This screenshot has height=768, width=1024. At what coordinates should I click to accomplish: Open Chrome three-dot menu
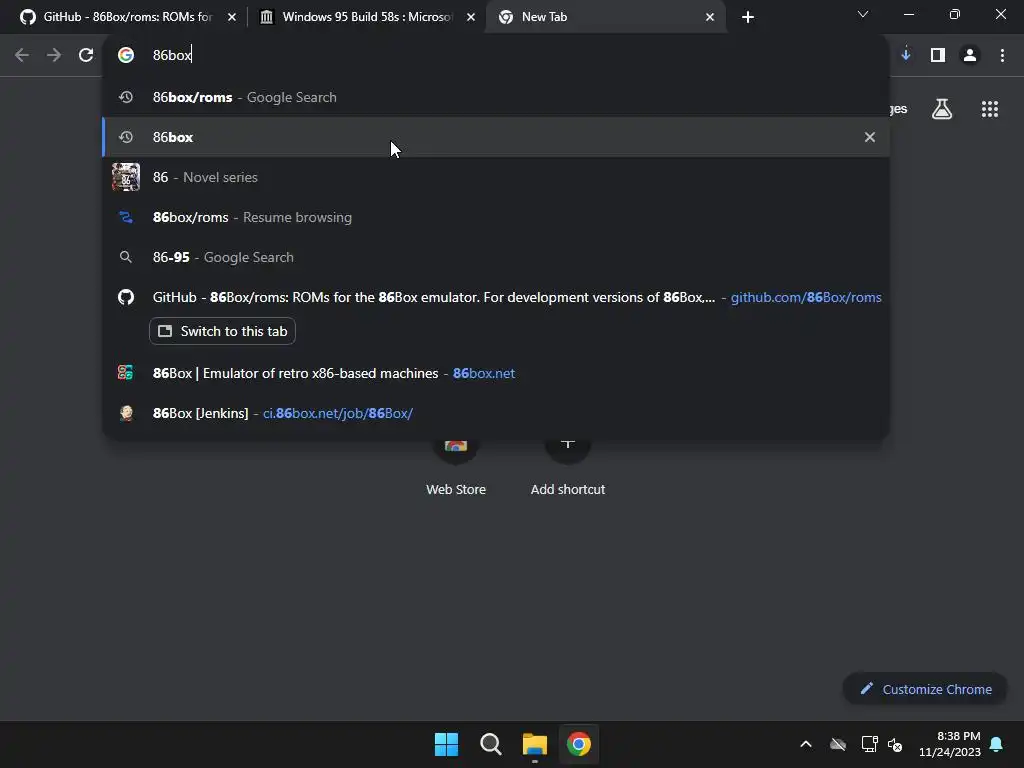(x=1002, y=56)
